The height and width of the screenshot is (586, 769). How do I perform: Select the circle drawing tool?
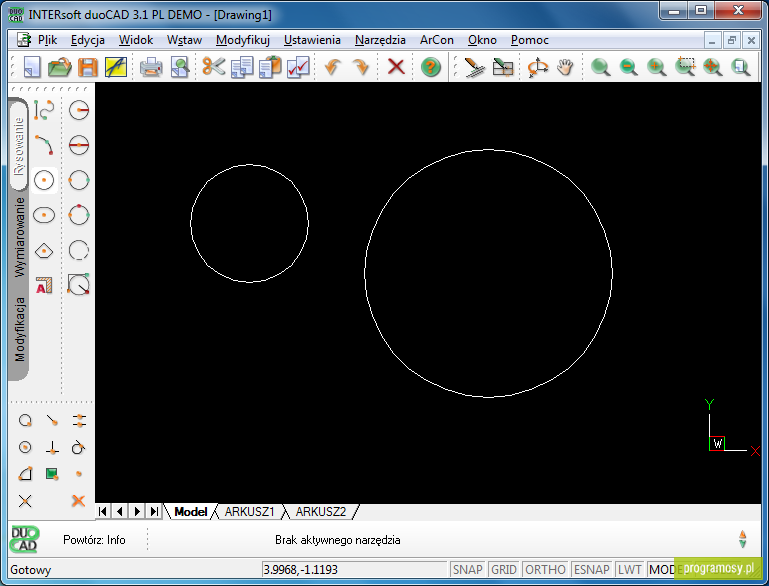(x=44, y=180)
